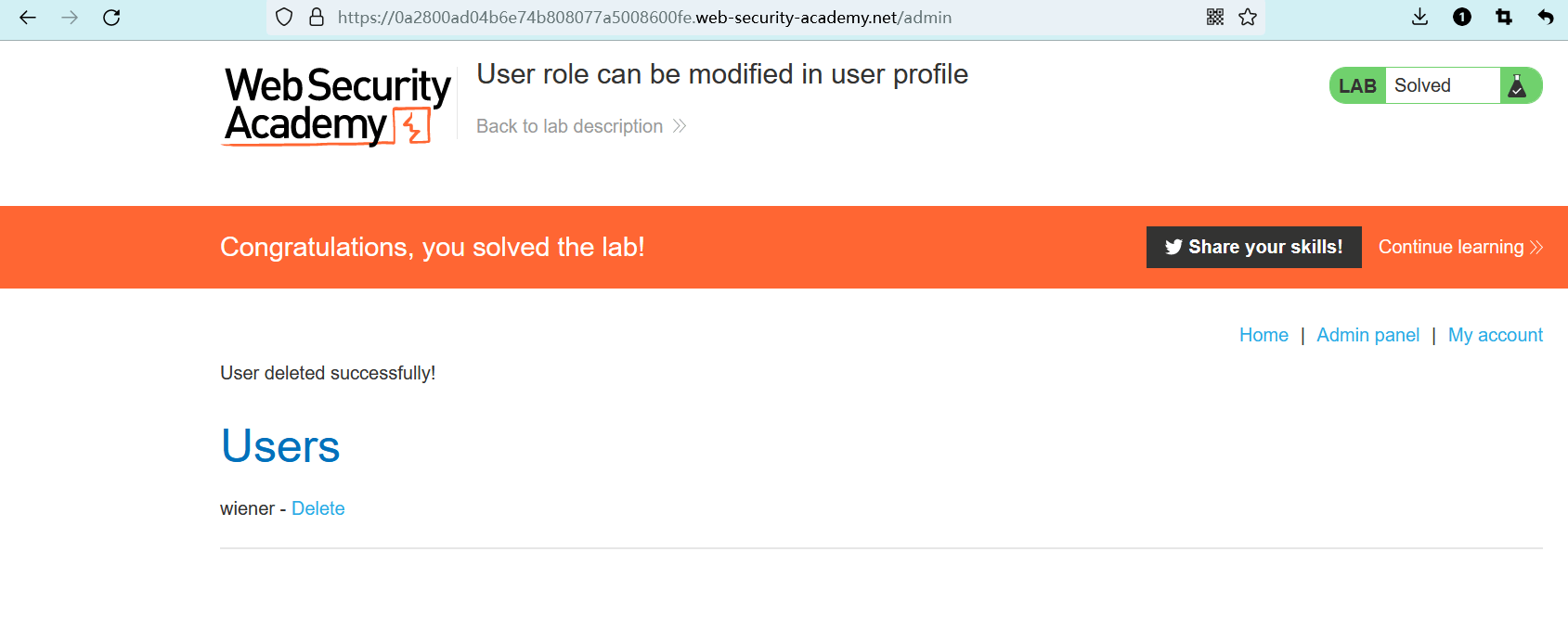
Task: Click the shield tracking protection icon
Action: coord(284,18)
